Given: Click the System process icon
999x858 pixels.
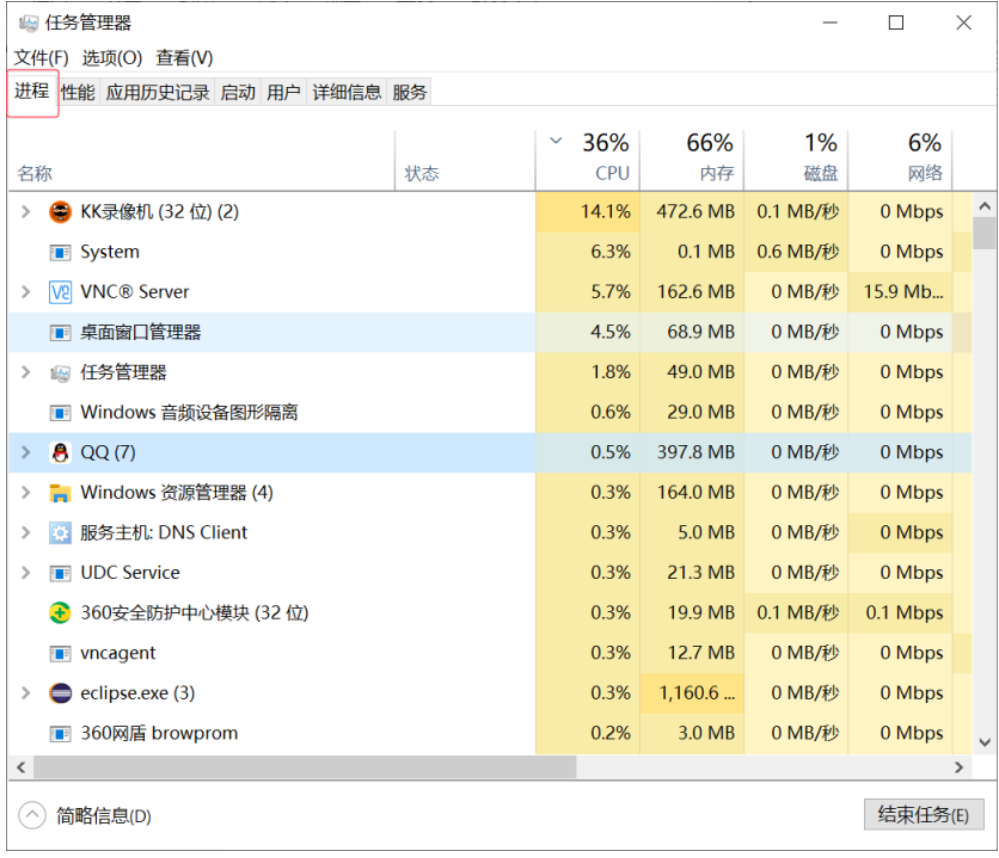Looking at the screenshot, I should [x=60, y=253].
